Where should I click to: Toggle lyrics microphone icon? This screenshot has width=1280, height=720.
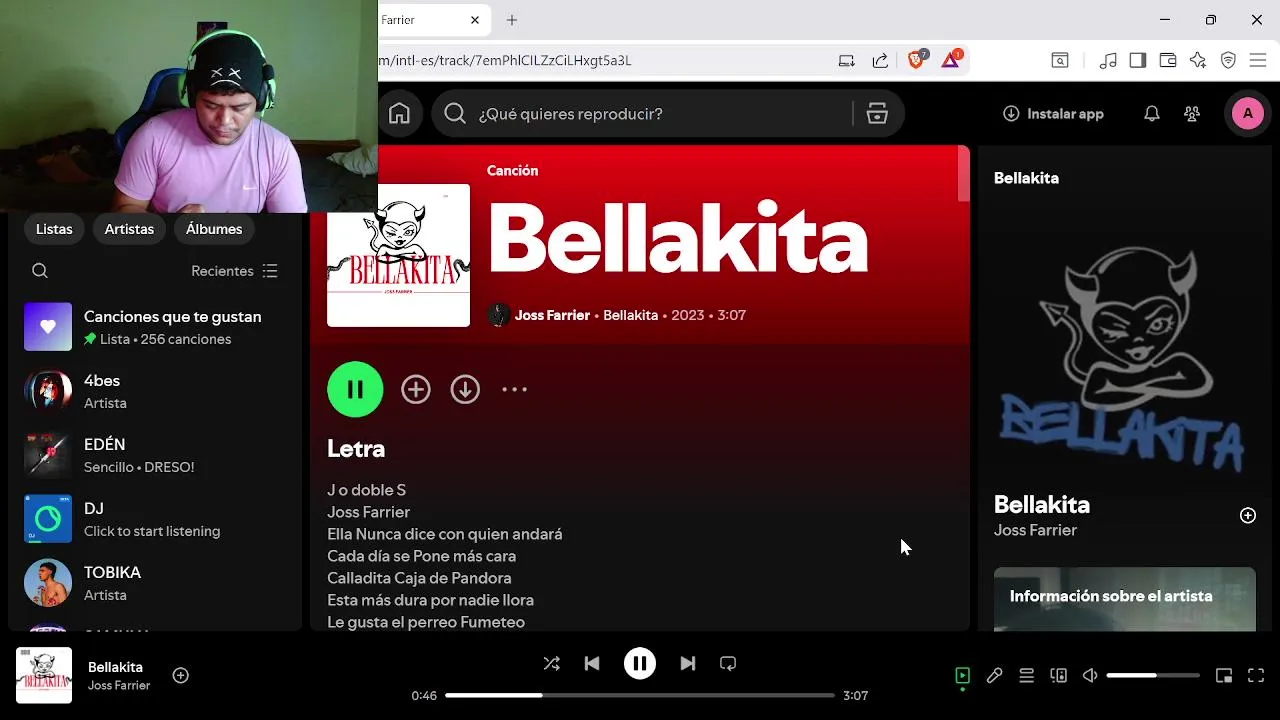(994, 676)
